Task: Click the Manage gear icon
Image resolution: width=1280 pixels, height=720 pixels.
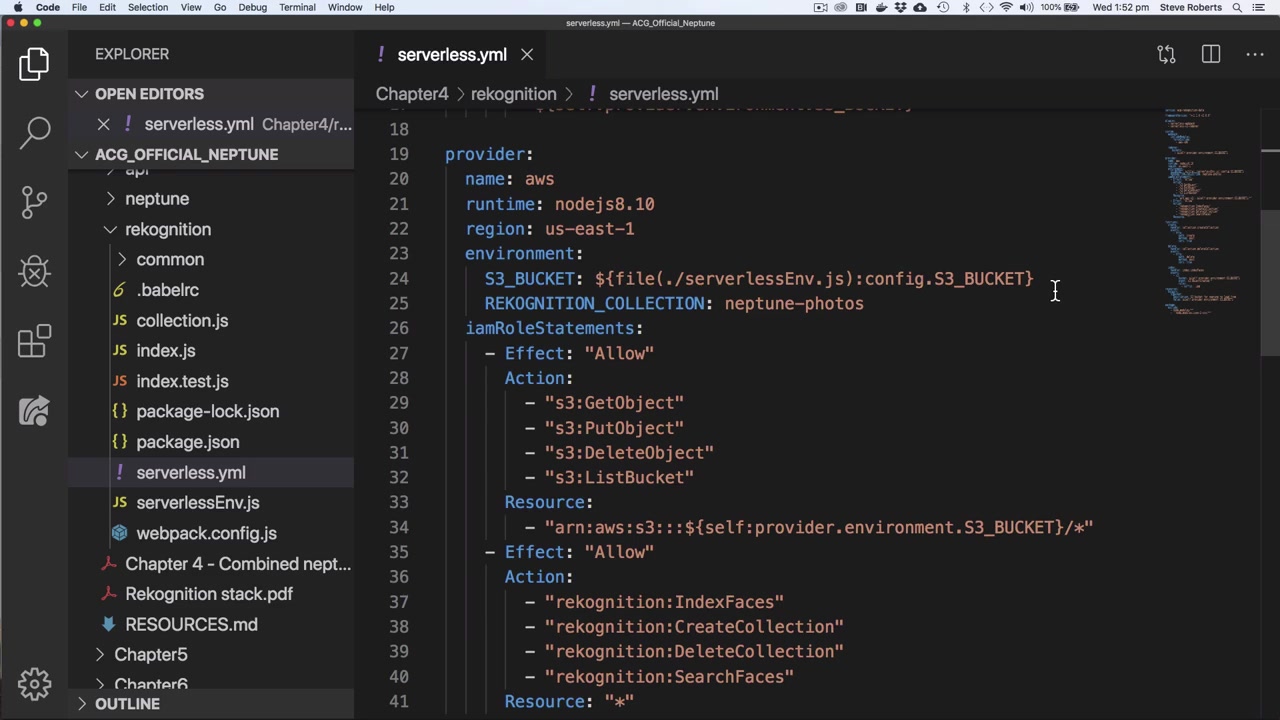Action: [x=34, y=684]
